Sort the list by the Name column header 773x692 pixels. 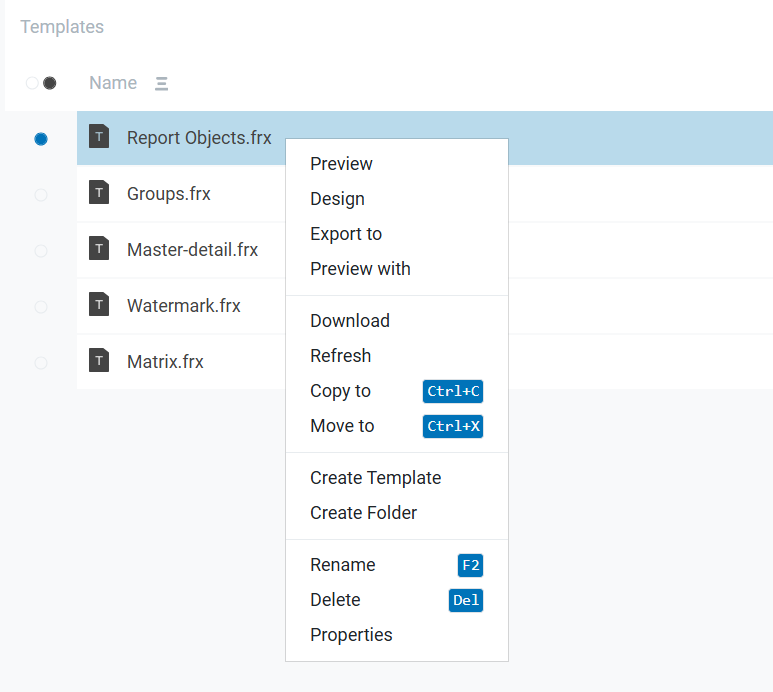point(113,83)
